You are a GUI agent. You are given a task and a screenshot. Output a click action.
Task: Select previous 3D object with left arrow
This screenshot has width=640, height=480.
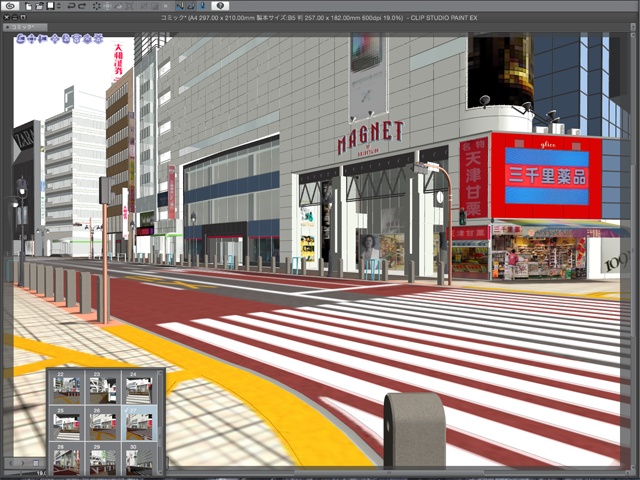pos(11,463)
